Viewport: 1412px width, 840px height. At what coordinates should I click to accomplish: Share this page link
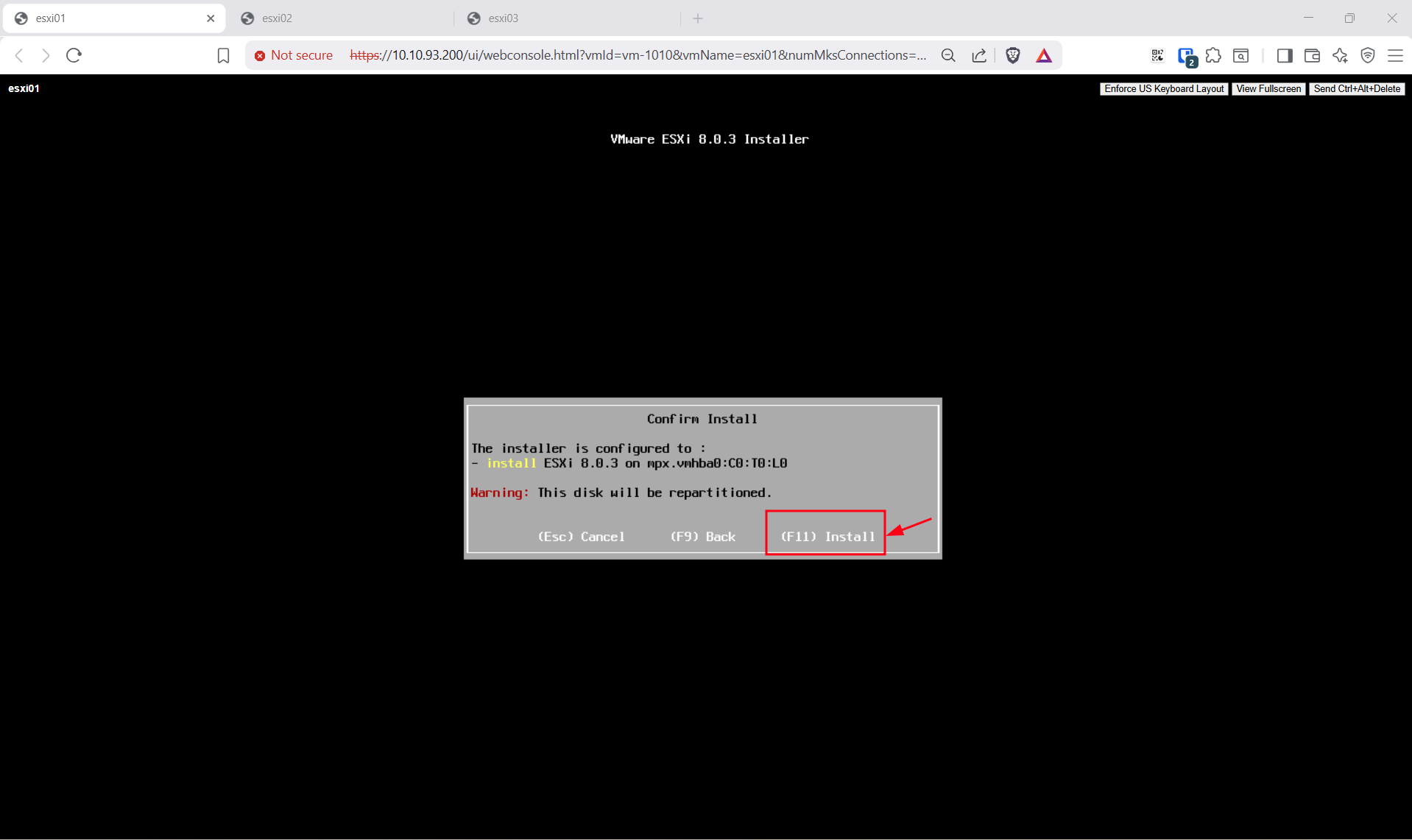pos(979,55)
